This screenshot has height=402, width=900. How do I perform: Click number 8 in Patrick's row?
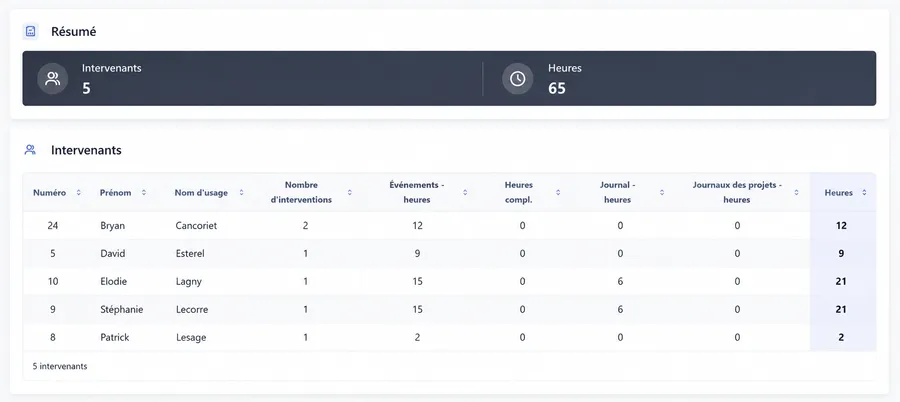coord(53,337)
